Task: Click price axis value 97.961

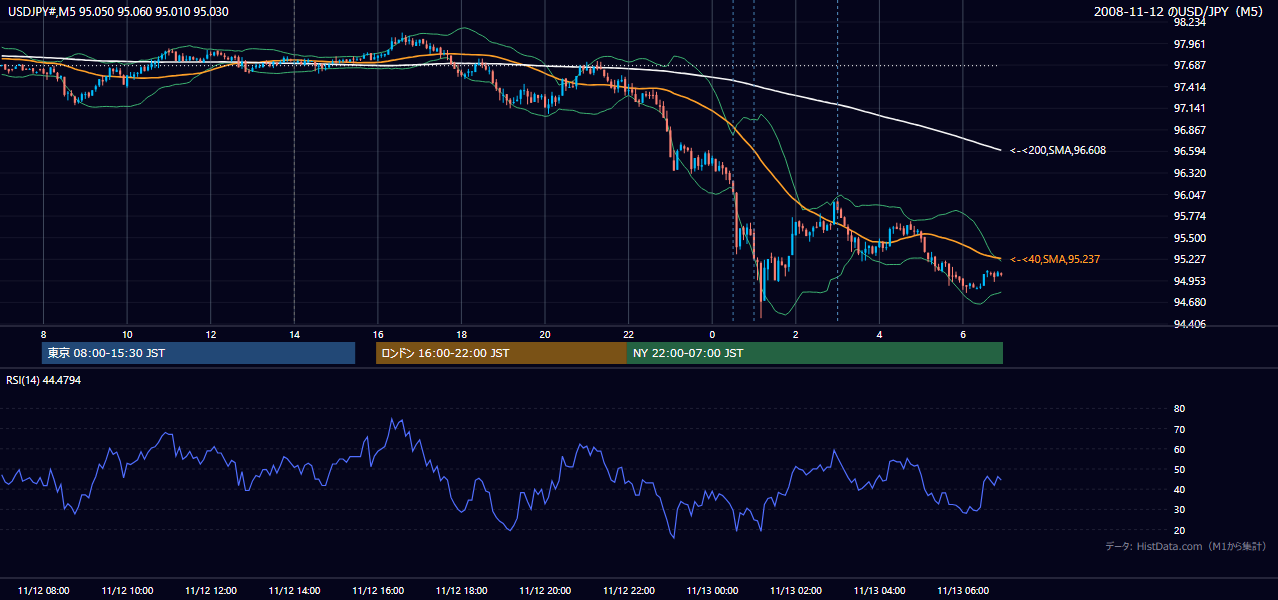Action: pyautogui.click(x=1189, y=44)
